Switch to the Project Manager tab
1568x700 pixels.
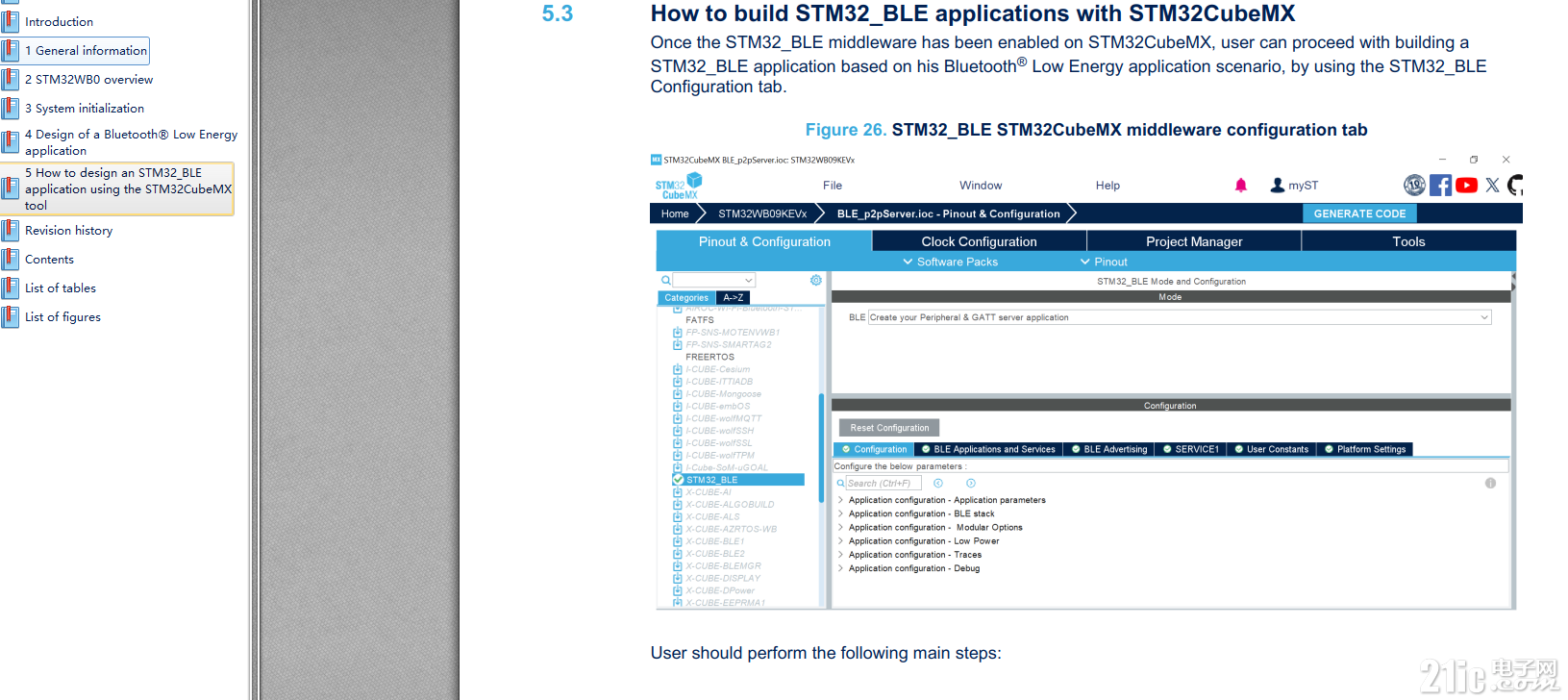click(1194, 241)
